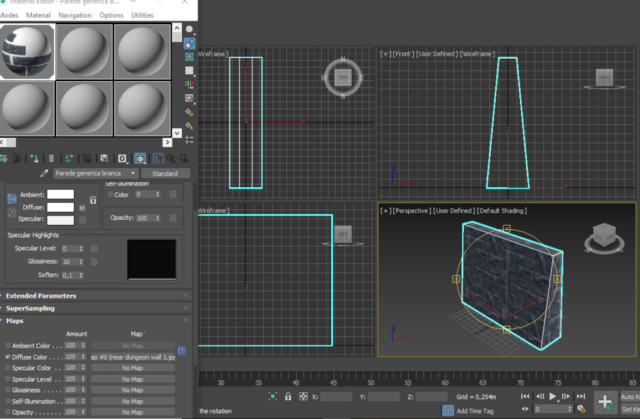Open Front viewport Wireframe shading menu
The image size is (640, 419).
[477, 54]
